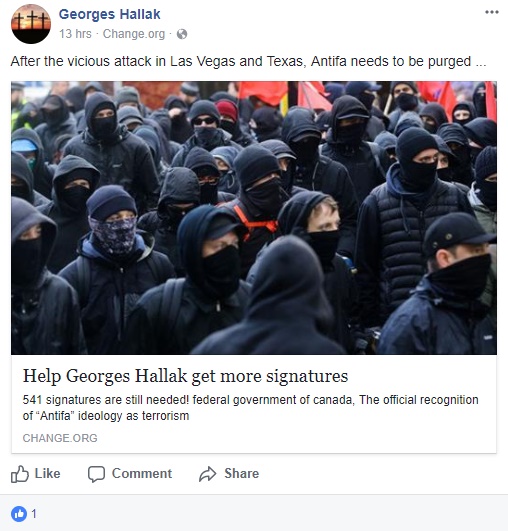Expand the truncated post text ellipsis

pyautogui.click(x=481, y=62)
